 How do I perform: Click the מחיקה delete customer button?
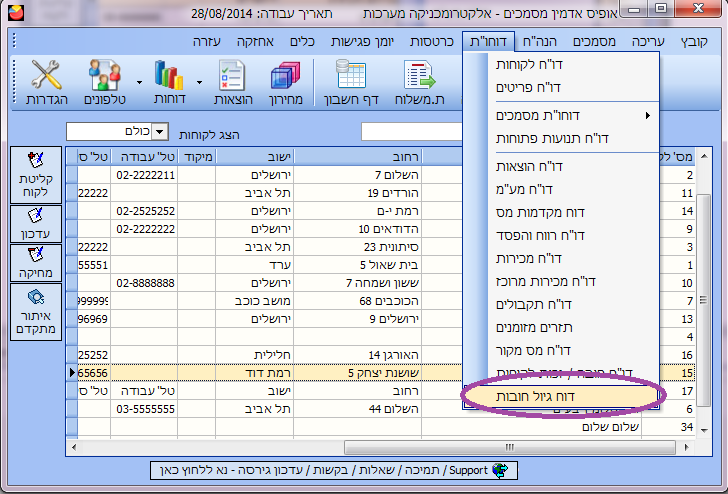click(x=36, y=263)
